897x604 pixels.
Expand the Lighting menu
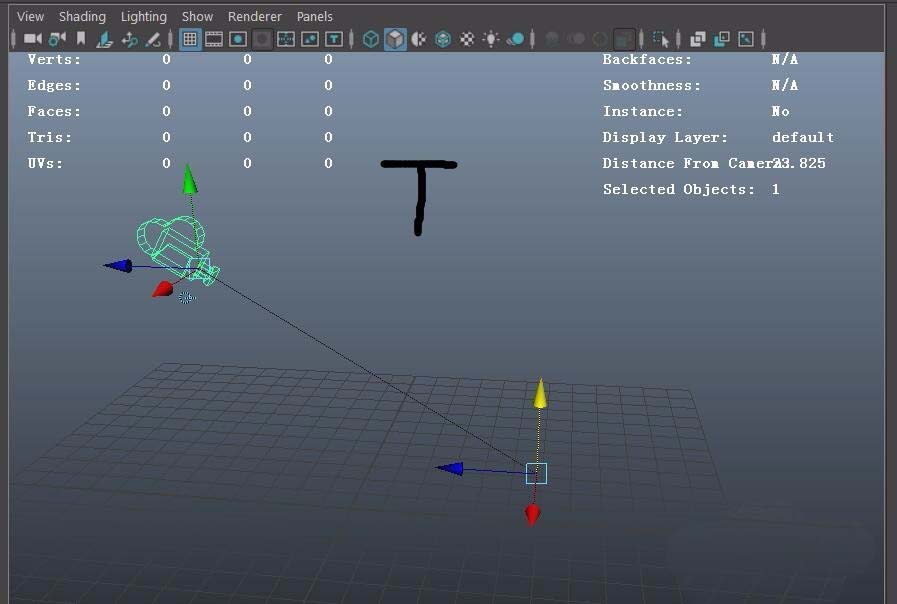(x=144, y=16)
